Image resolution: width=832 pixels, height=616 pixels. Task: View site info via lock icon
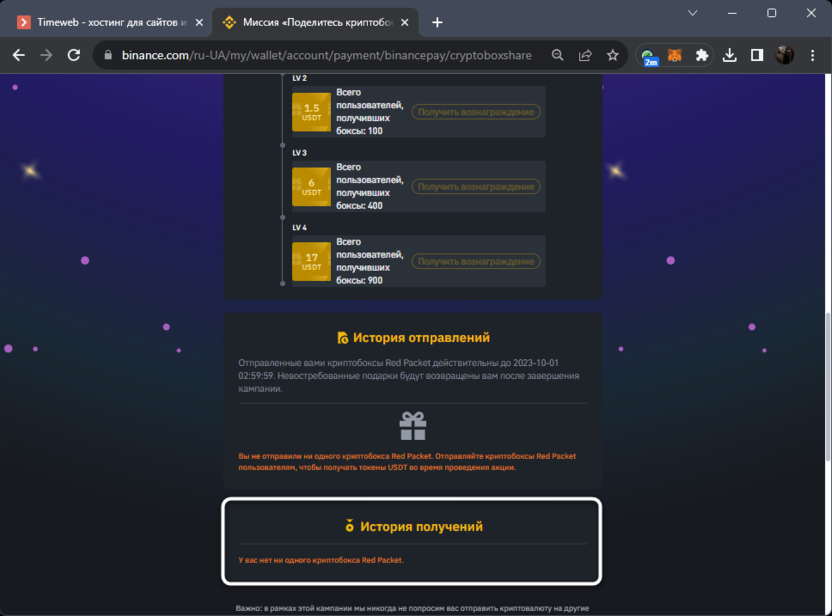(108, 55)
